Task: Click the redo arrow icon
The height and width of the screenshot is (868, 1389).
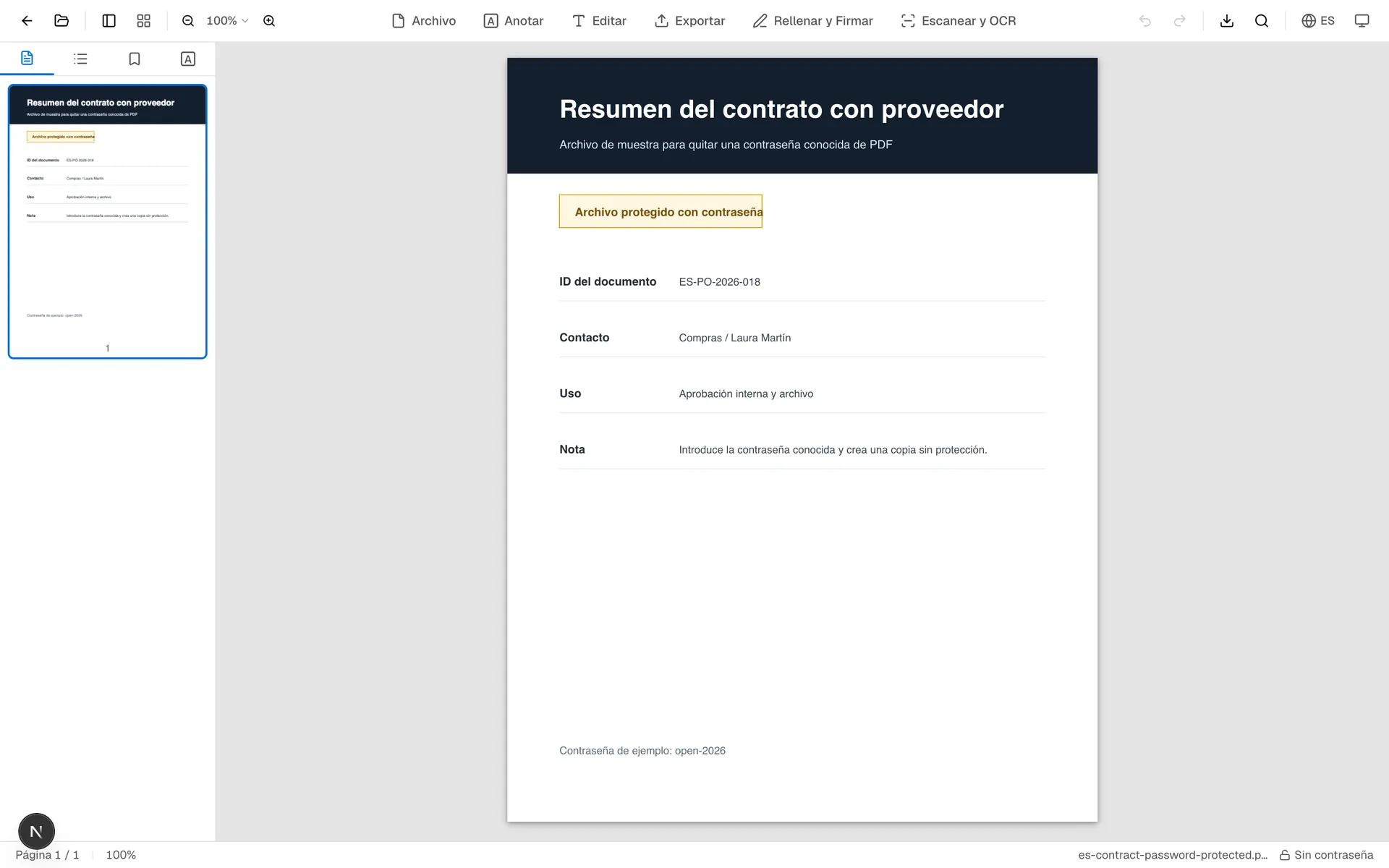Action: (x=1179, y=21)
